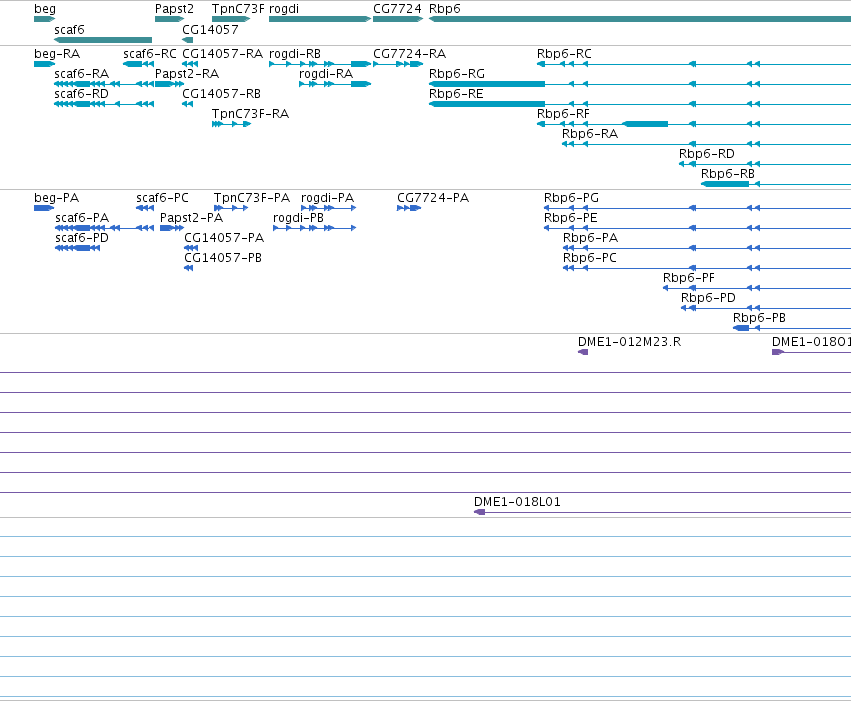Click the TpnC73F-RA transcript
Viewport: 851px width, 701px height.
click(x=232, y=124)
